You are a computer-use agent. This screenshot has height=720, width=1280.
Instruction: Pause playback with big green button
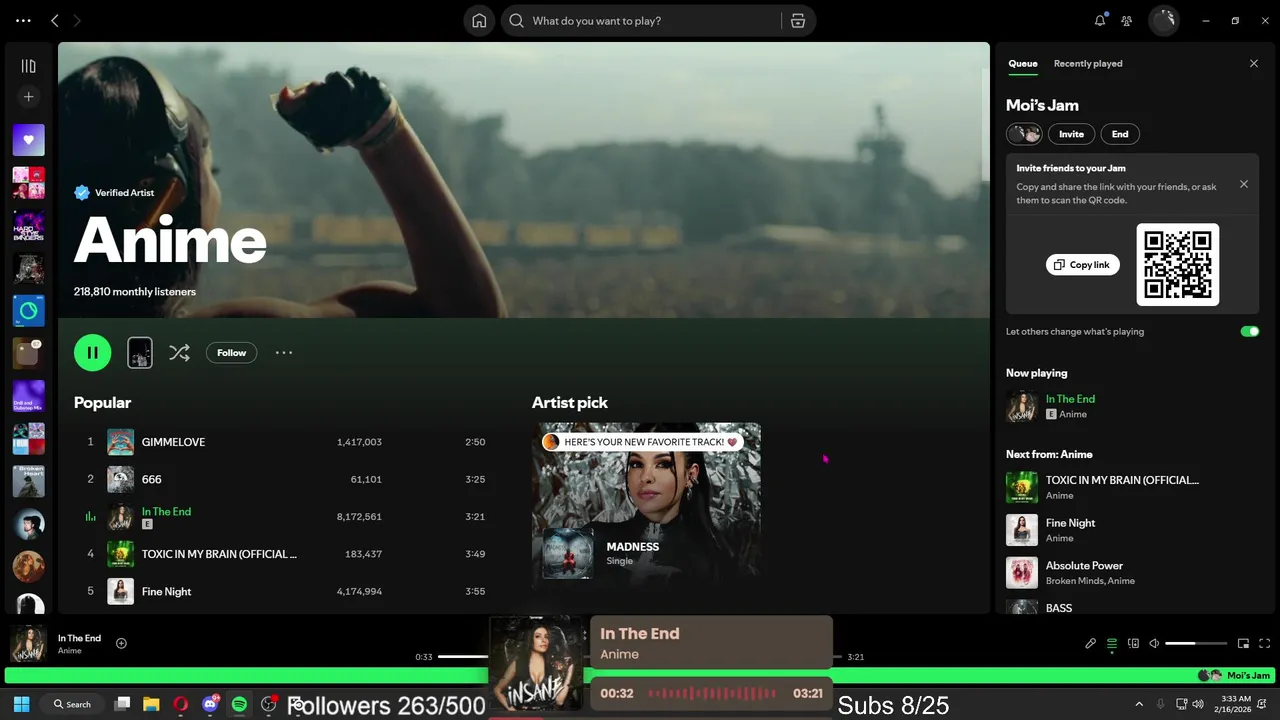[92, 352]
